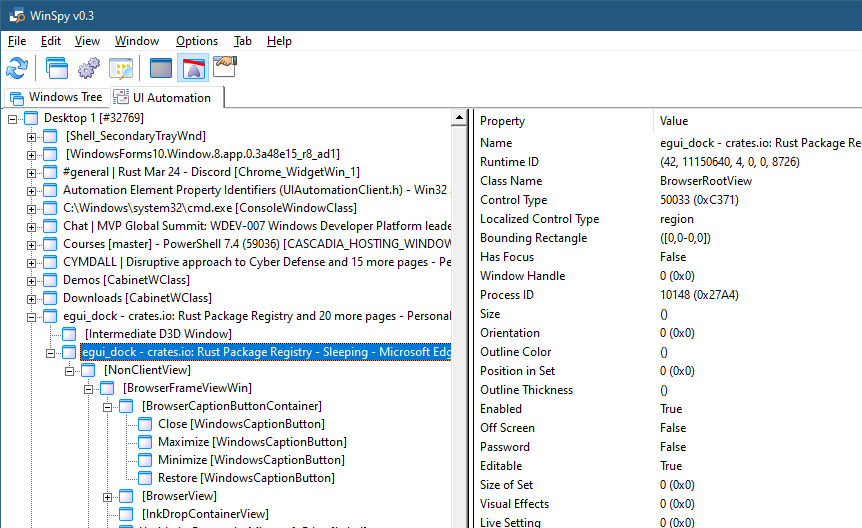This screenshot has height=528, width=862.
Task: Click the gears processes toolbar icon
Action: coord(89,69)
